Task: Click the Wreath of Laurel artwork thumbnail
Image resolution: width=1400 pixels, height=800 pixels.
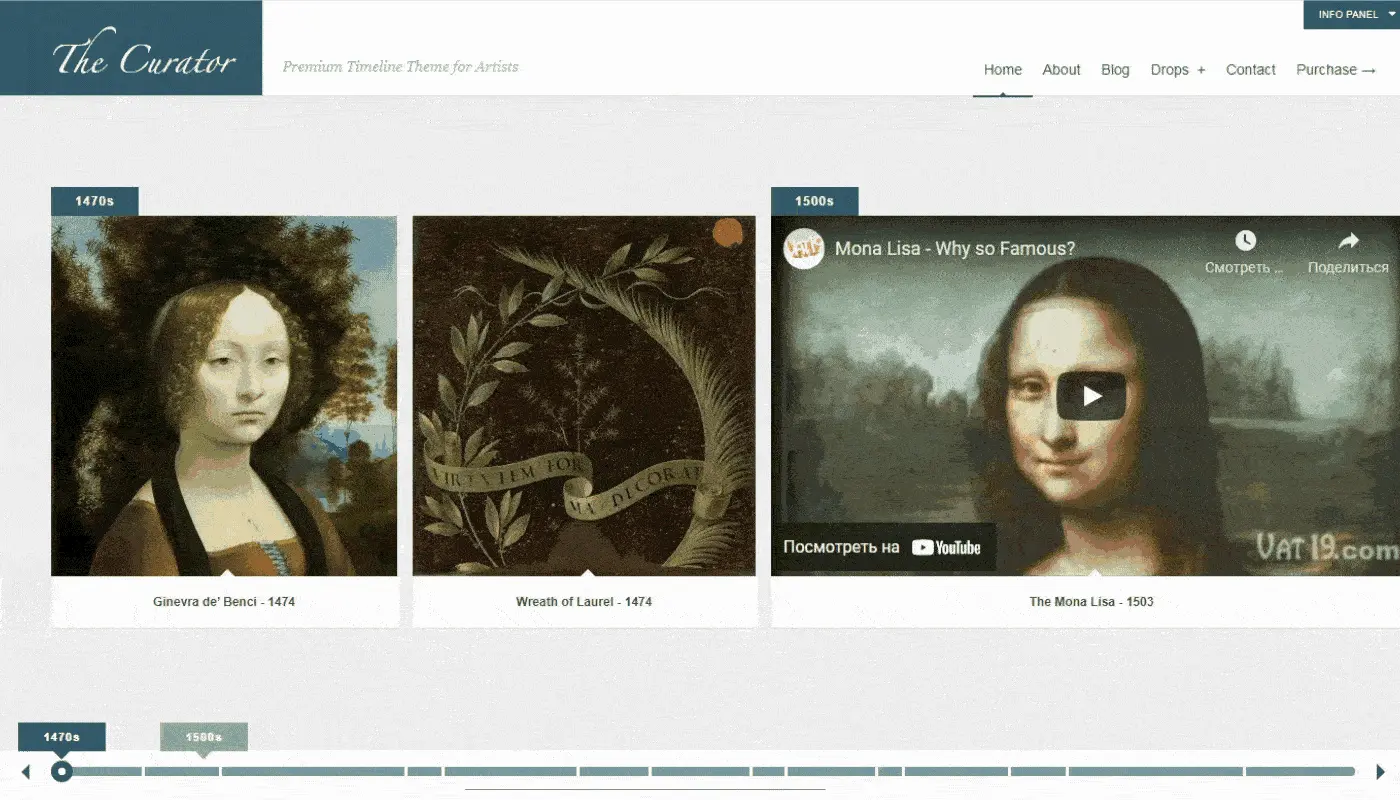Action: (x=584, y=394)
